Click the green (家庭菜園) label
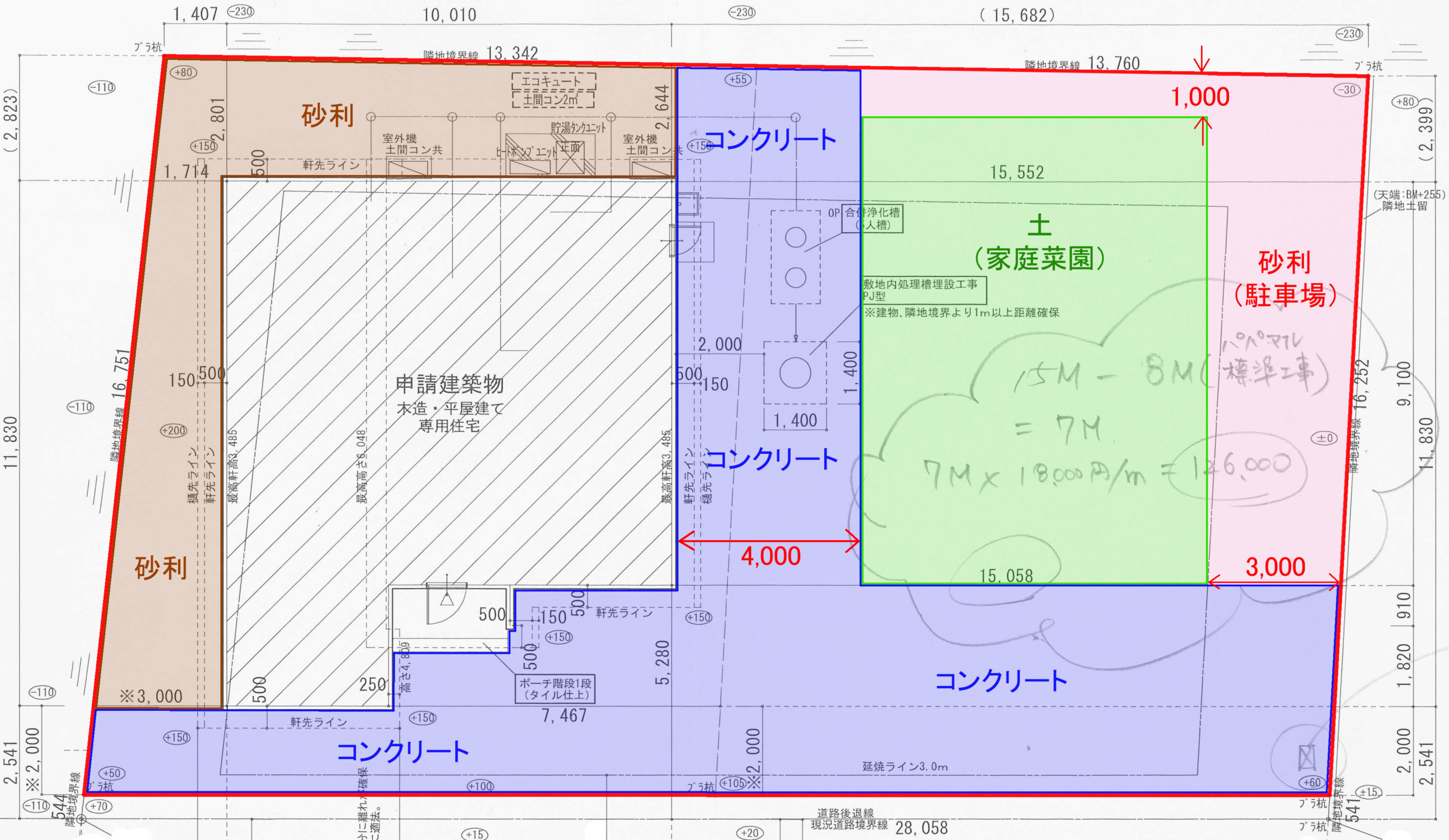 pyautogui.click(x=1040, y=258)
